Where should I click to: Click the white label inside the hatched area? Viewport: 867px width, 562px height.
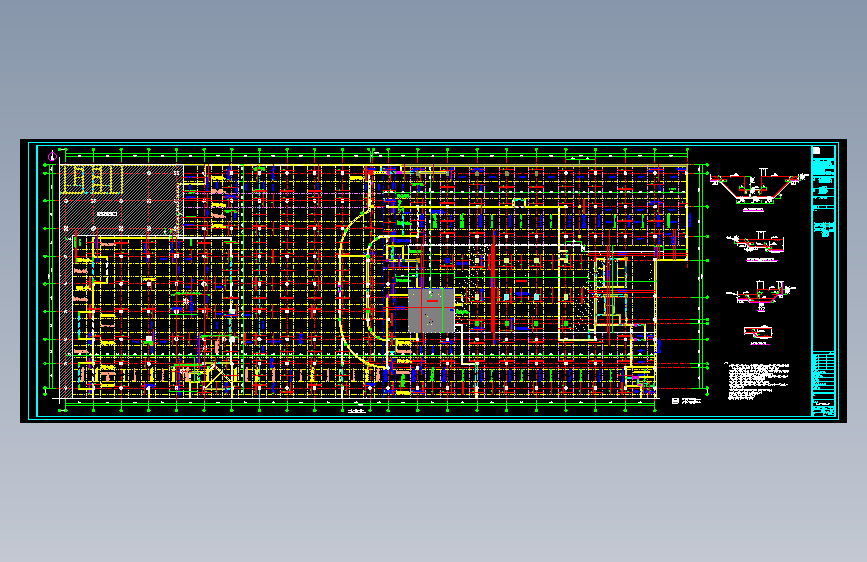click(x=107, y=214)
